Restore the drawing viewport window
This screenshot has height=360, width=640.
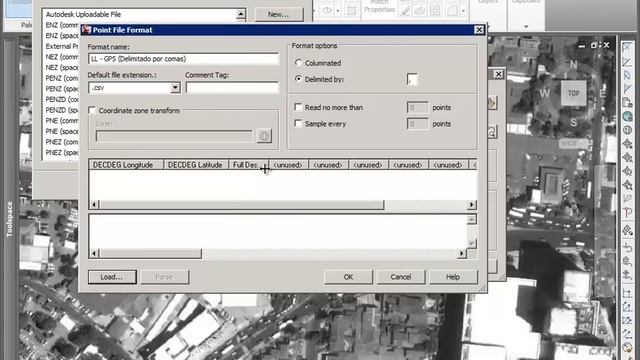594,45
